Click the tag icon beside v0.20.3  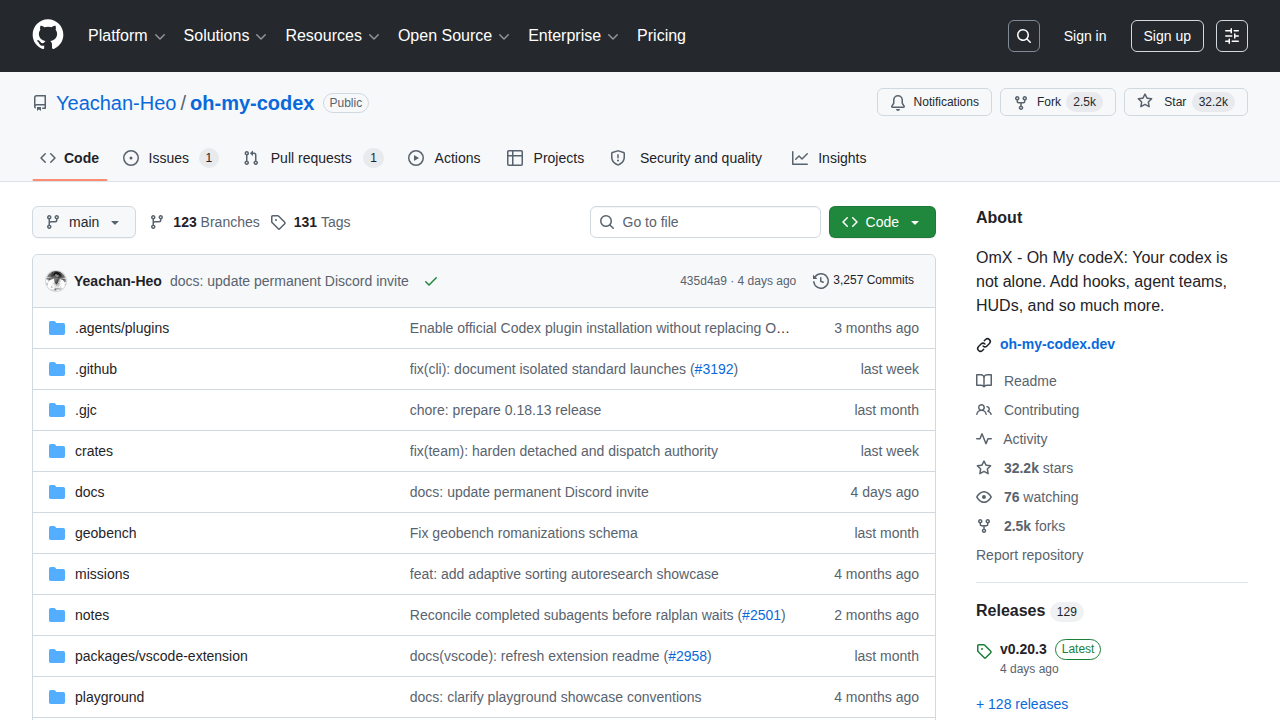[984, 651]
